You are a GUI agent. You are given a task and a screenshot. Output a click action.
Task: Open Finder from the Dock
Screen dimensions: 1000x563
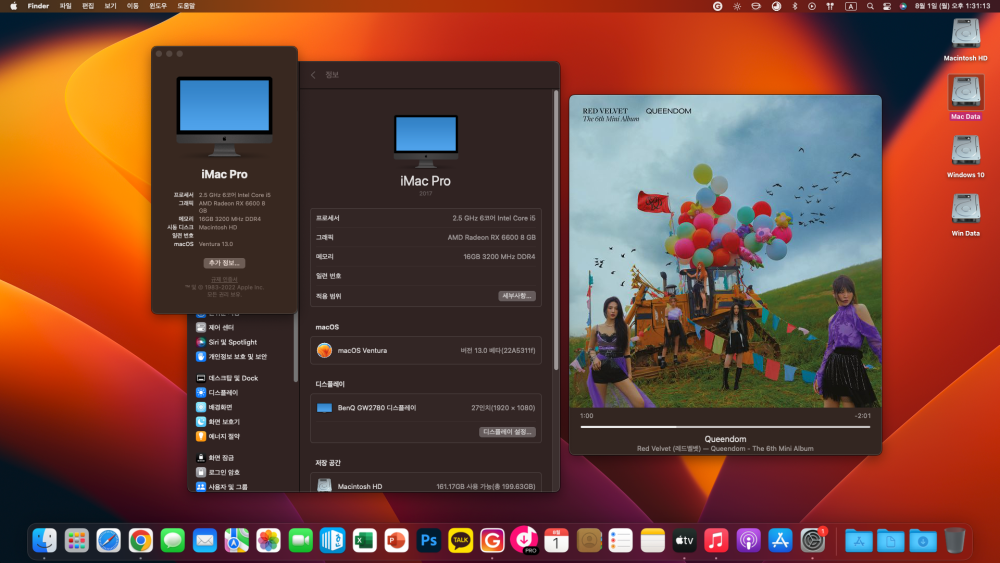click(x=45, y=541)
